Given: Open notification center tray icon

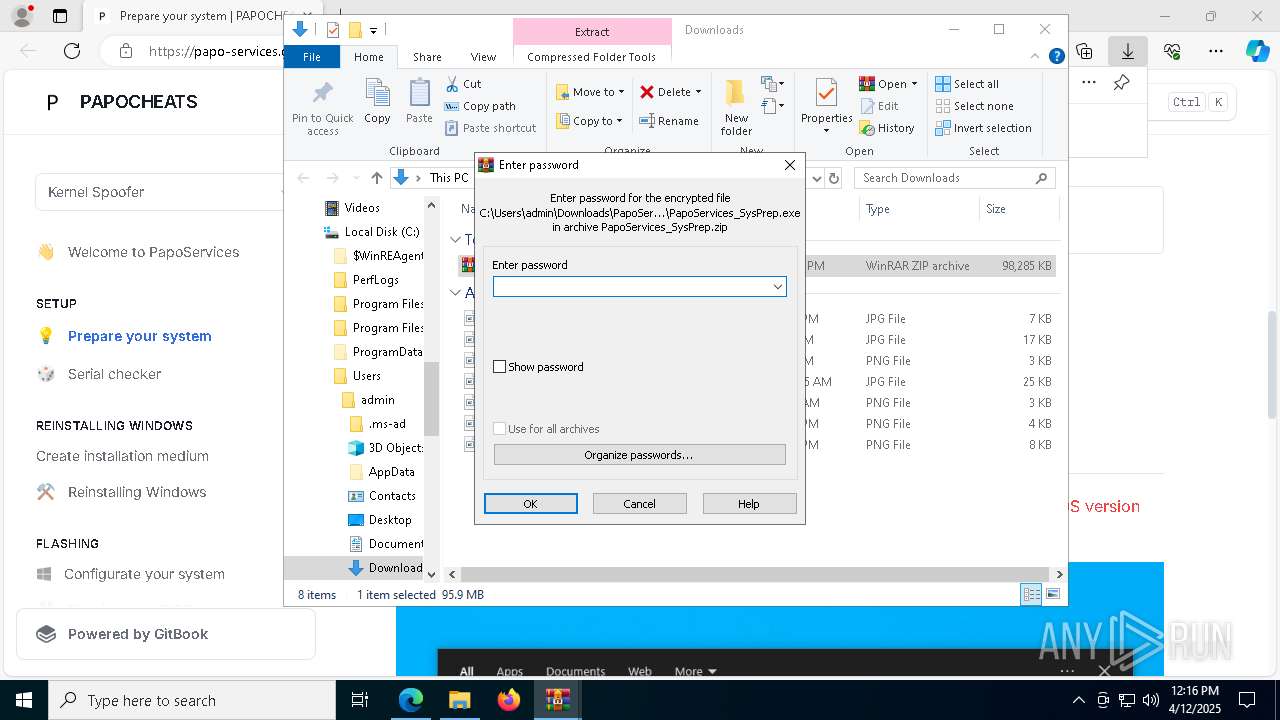Looking at the screenshot, I should click(1247, 700).
